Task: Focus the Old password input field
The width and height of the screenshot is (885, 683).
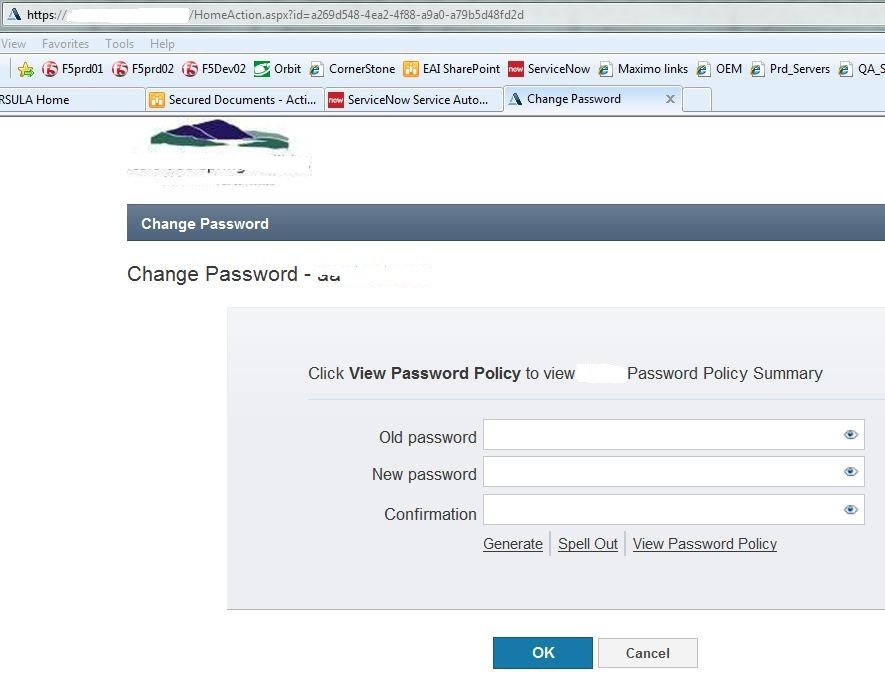Action: [x=660, y=435]
